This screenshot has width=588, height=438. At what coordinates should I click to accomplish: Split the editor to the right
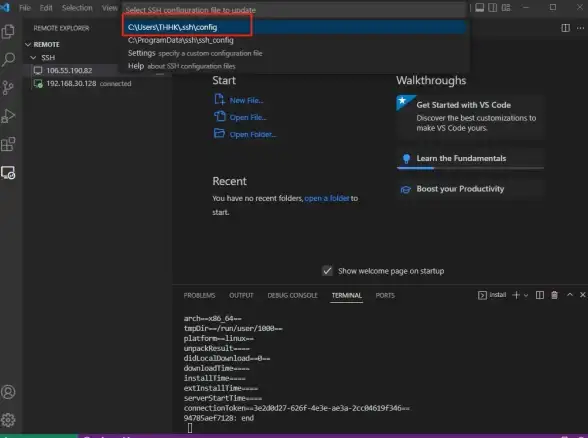click(566, 28)
